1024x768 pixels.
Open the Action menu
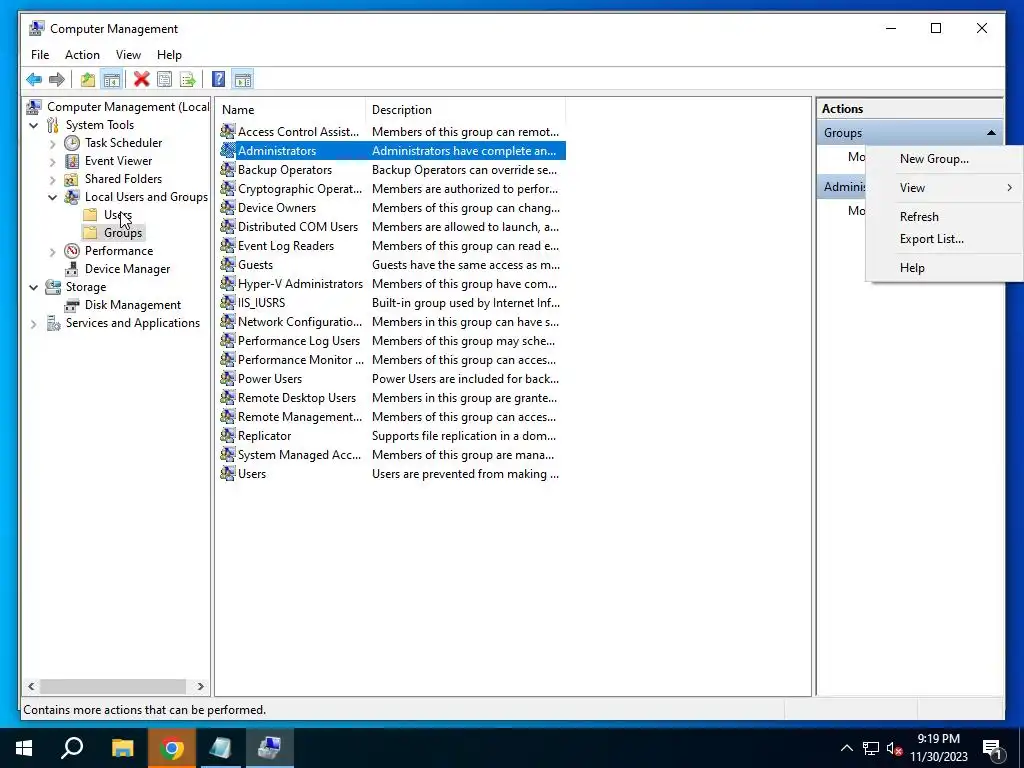[x=82, y=55]
